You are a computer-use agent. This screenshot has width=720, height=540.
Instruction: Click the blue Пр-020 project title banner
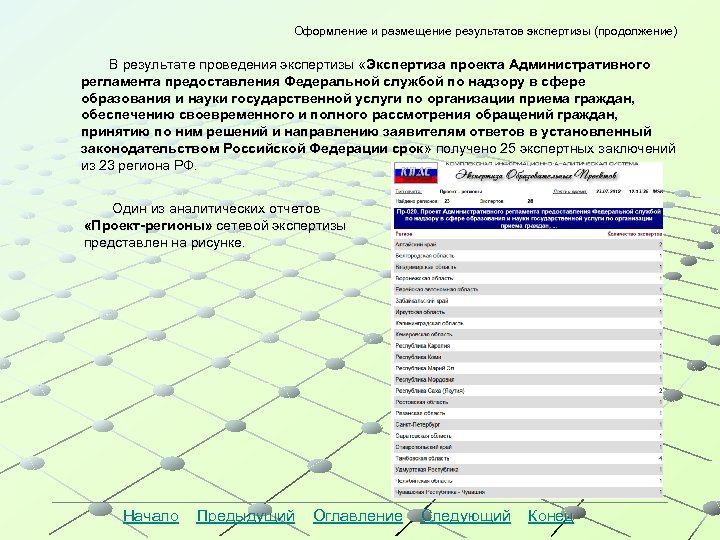529,219
